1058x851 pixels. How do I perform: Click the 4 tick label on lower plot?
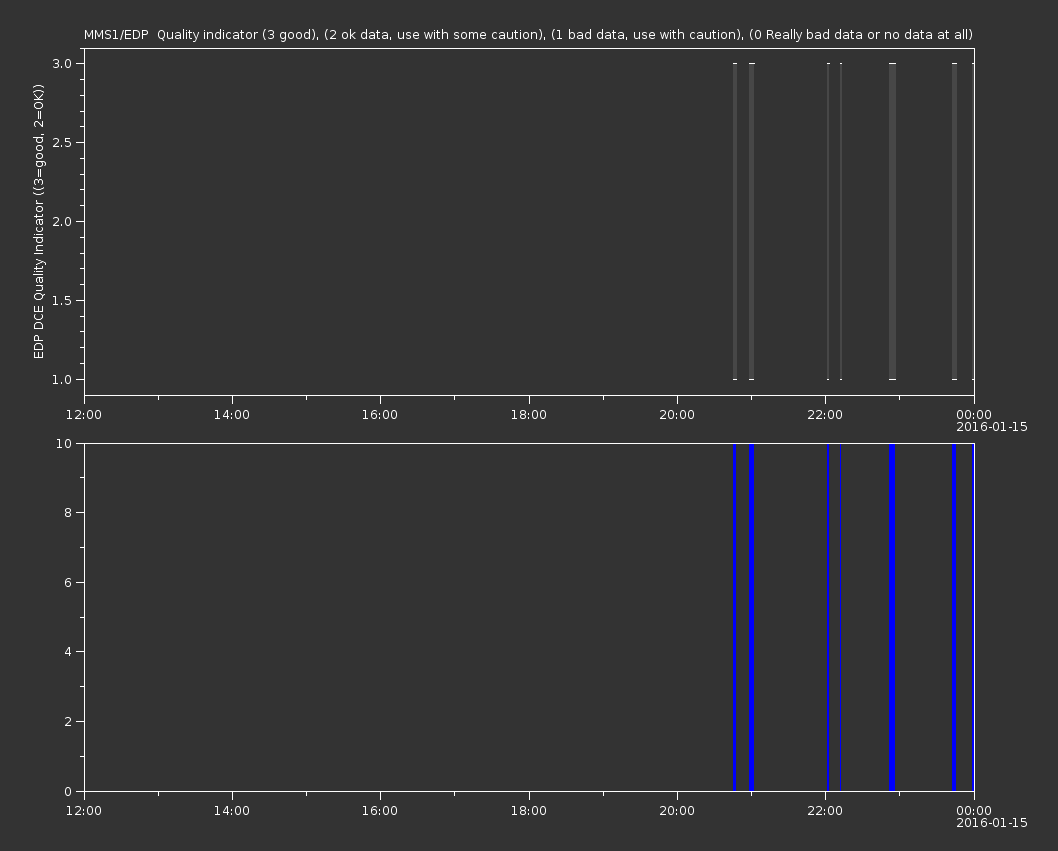(x=68, y=652)
